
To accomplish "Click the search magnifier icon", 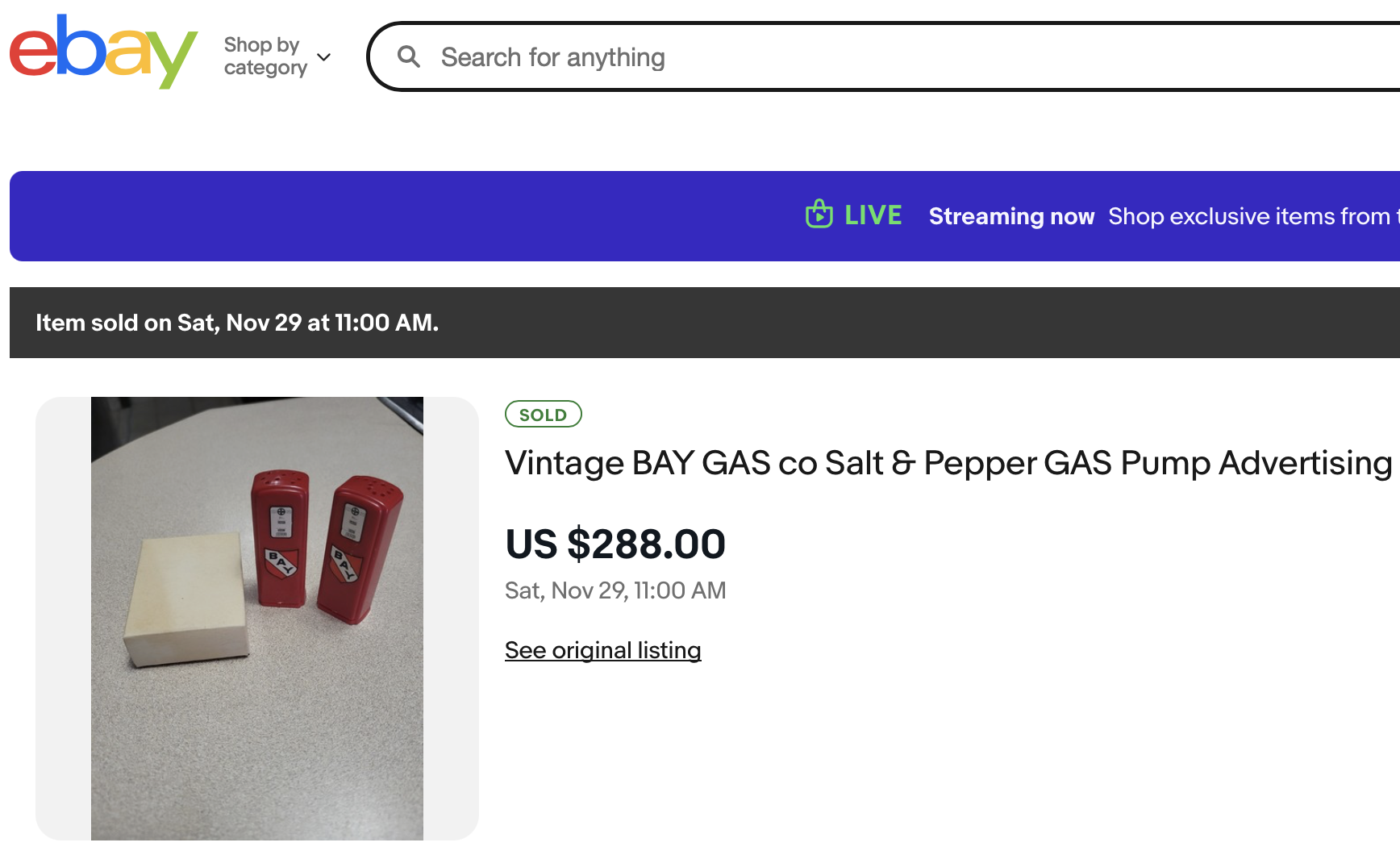I will point(409,56).
